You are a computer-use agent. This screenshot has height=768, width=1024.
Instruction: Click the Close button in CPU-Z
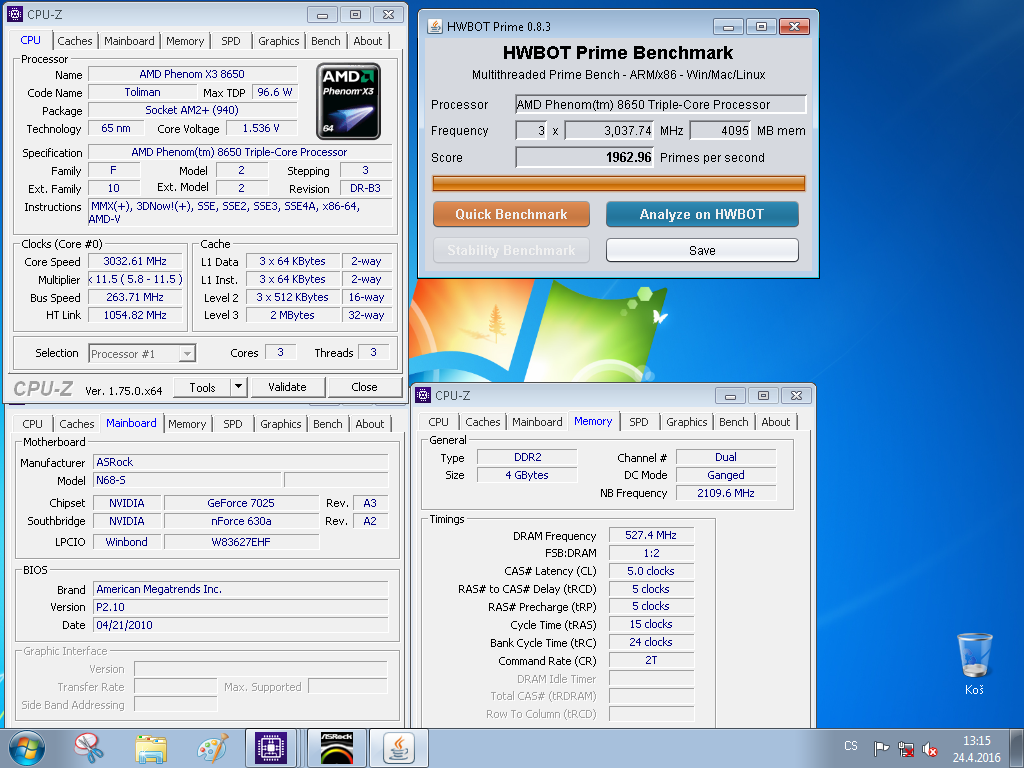coord(364,387)
